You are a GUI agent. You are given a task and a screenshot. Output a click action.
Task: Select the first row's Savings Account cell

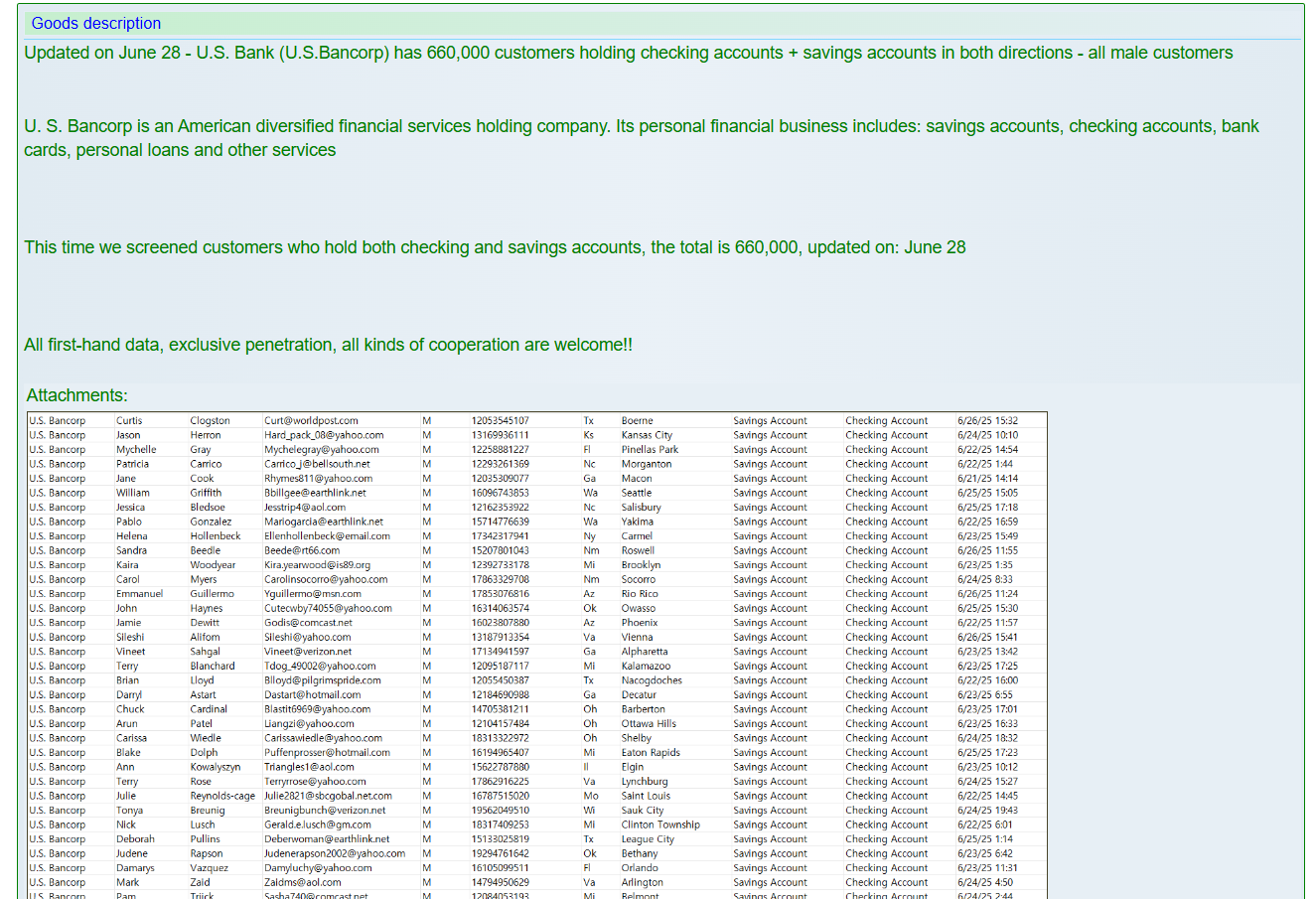coord(770,421)
